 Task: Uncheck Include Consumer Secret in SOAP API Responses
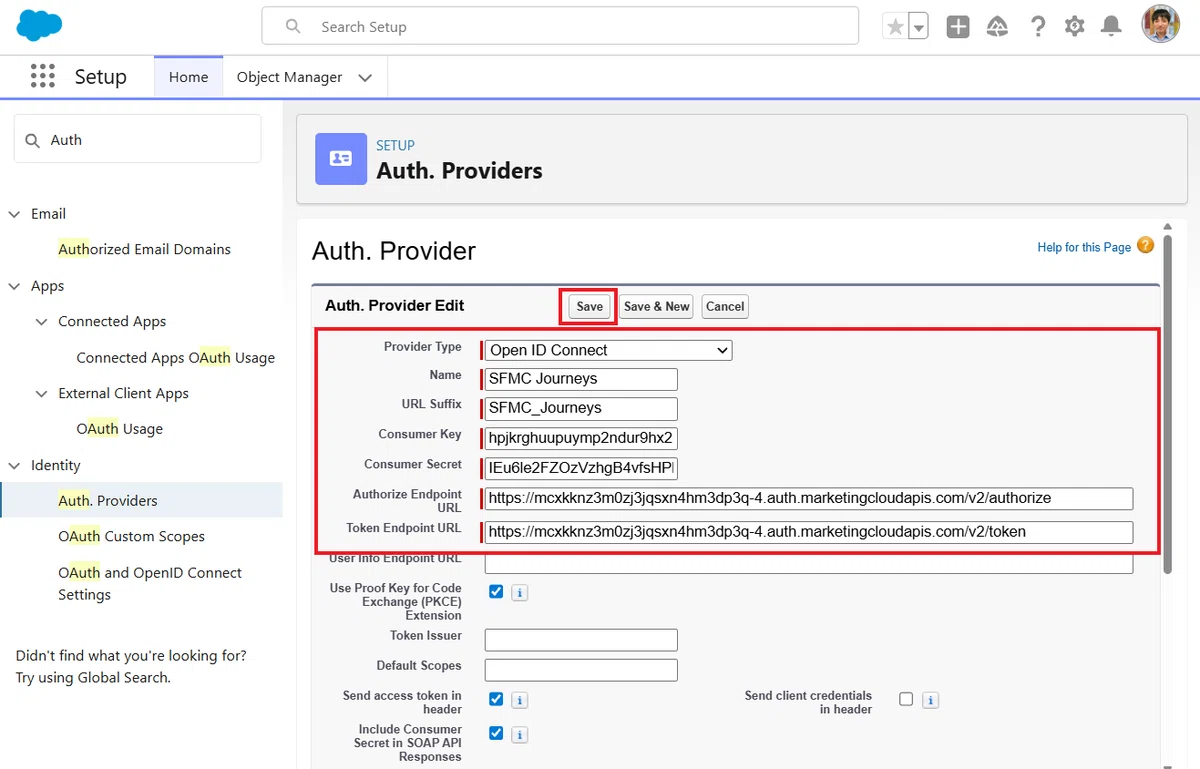pyautogui.click(x=496, y=733)
